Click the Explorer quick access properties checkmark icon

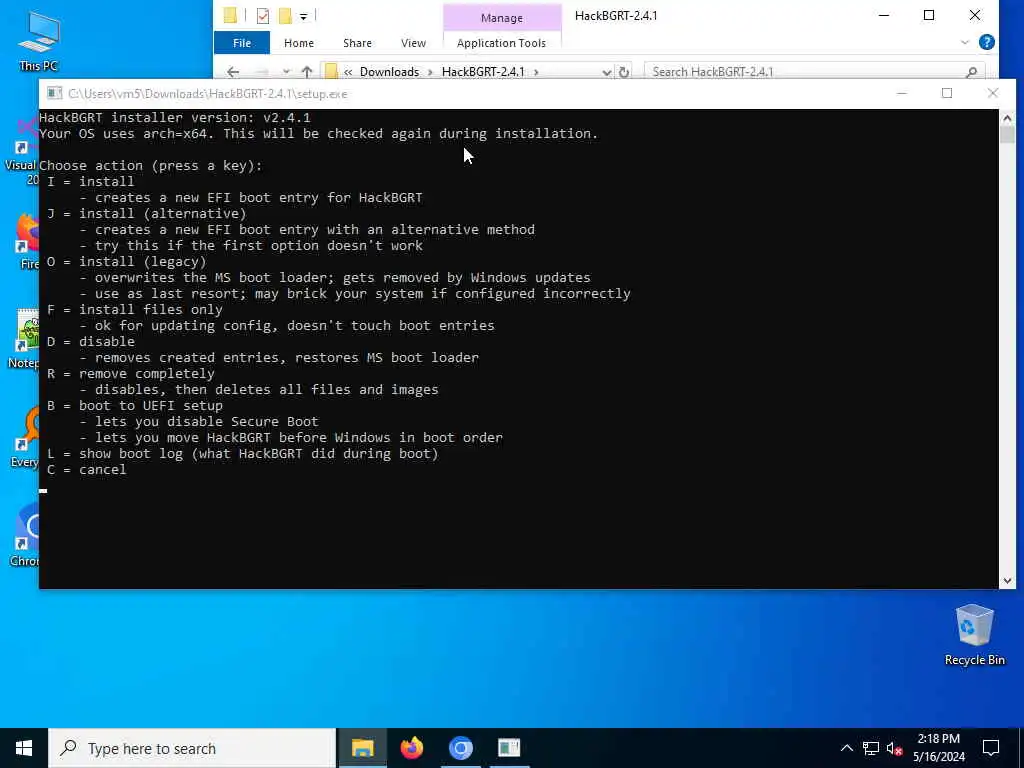click(x=263, y=16)
